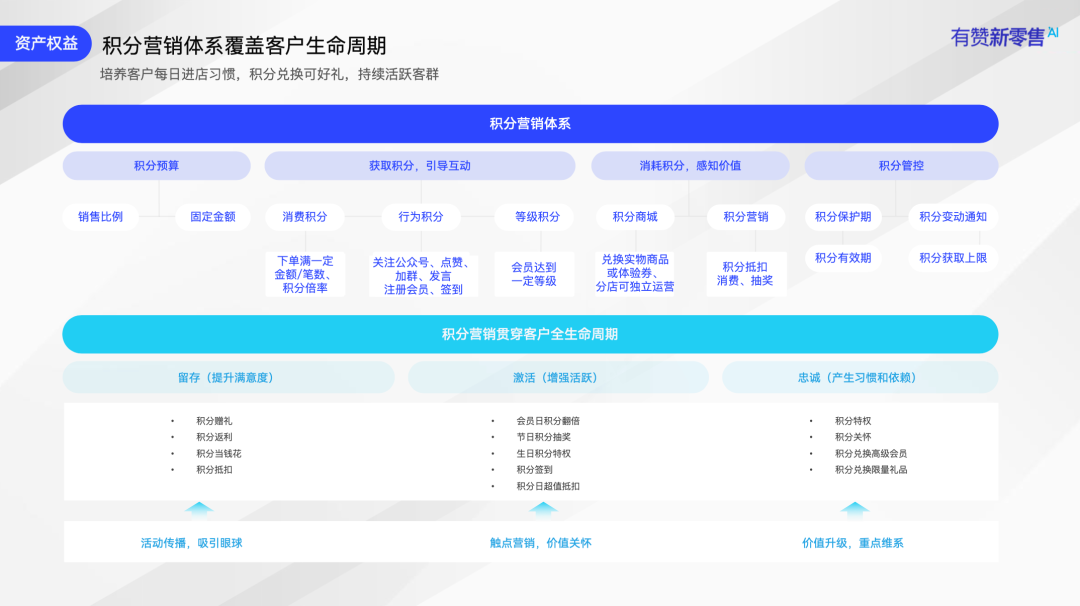This screenshot has width=1080, height=606.
Task: Click the 积分日超值抵扣 bullet item
Action: click(x=548, y=486)
